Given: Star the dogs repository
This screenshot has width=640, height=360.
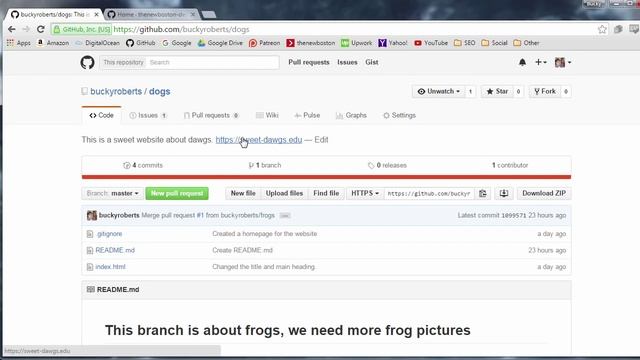Looking at the screenshot, I should [x=497, y=91].
